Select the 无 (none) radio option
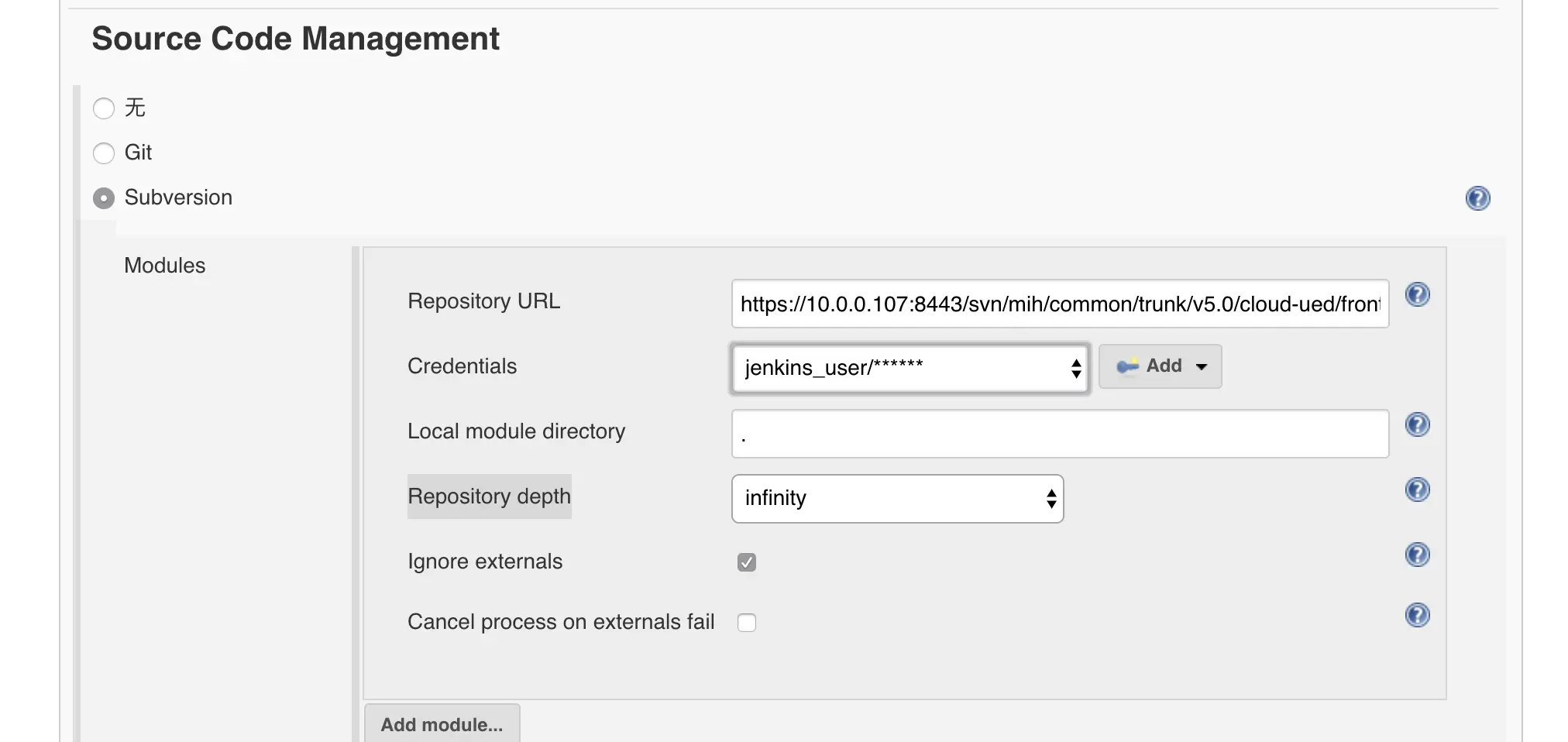 (x=104, y=108)
